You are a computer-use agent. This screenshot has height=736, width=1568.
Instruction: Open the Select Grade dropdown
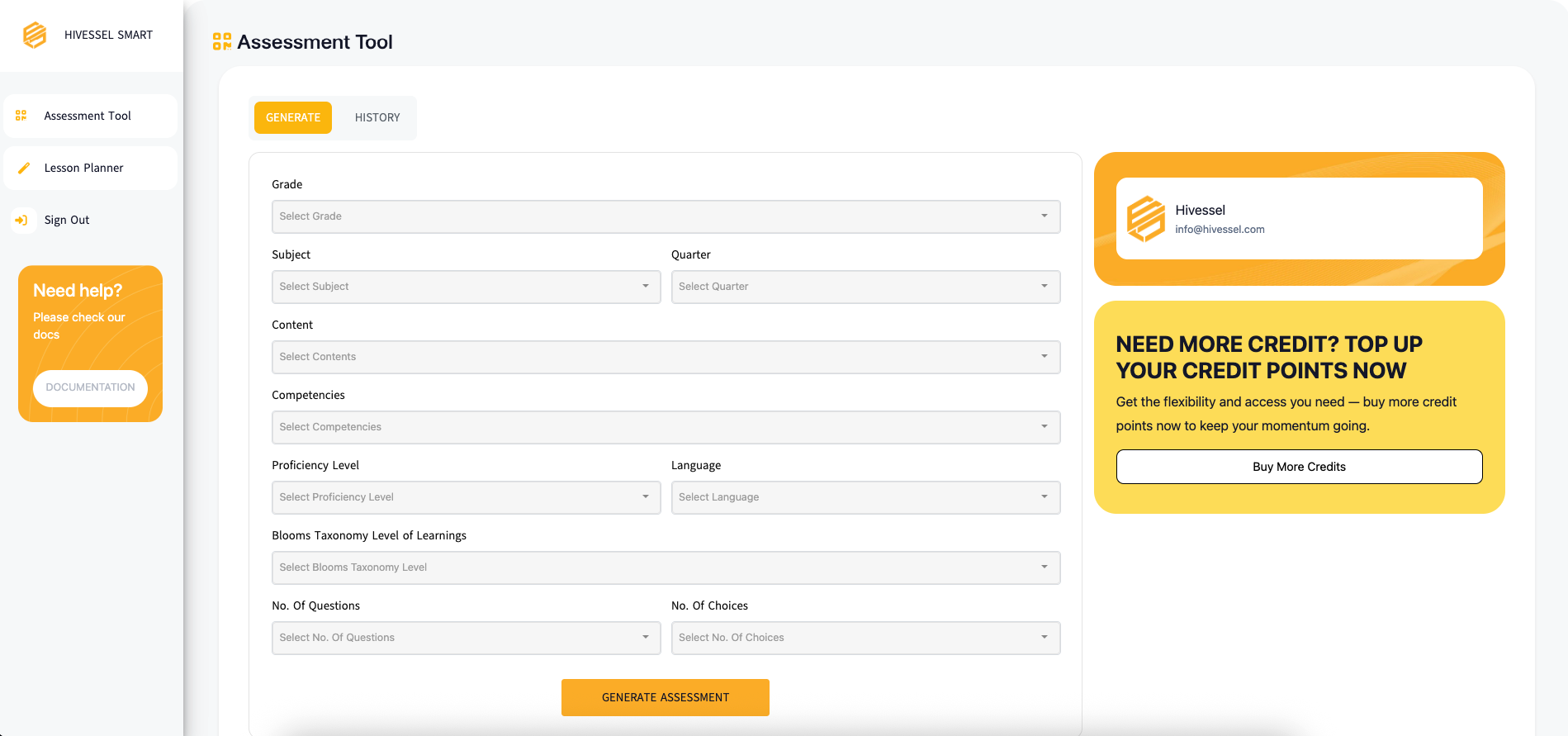pos(666,216)
